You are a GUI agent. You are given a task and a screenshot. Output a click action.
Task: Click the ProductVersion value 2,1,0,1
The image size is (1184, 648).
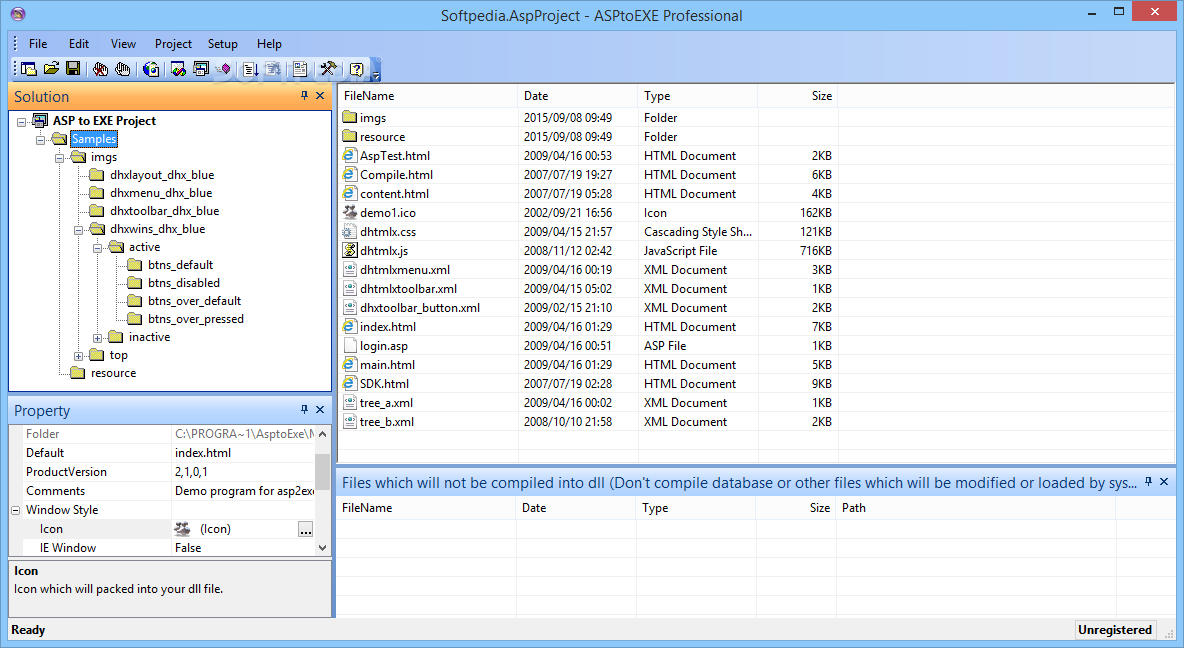pos(191,471)
